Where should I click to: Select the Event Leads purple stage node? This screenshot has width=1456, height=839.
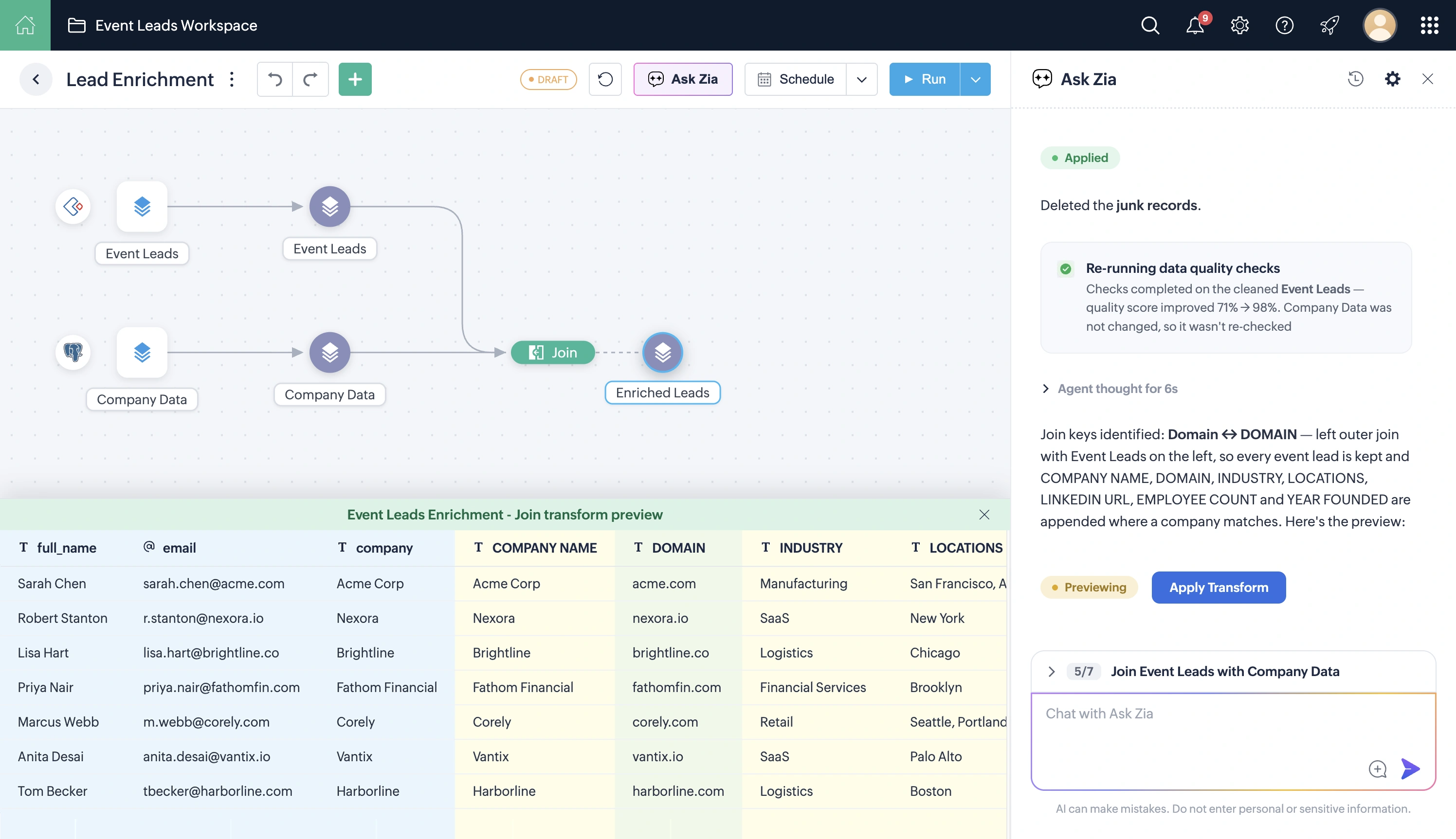330,206
